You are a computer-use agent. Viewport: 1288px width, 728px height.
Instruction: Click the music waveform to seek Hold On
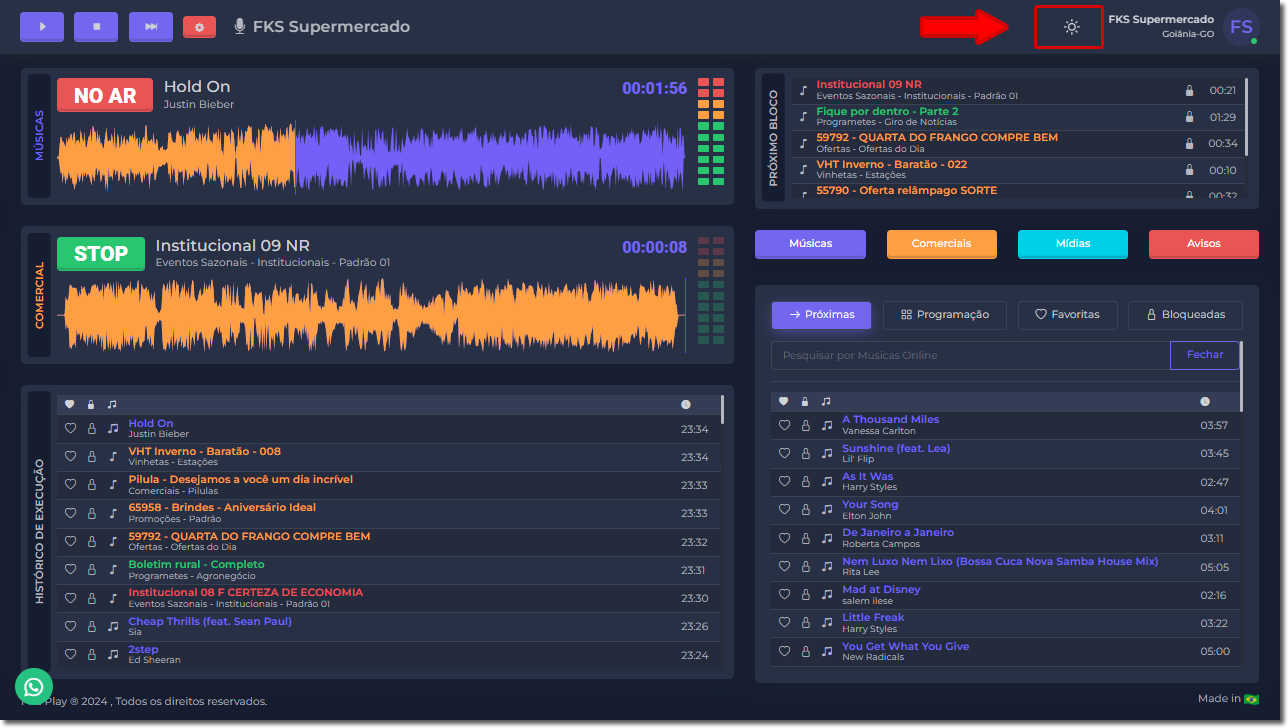[370, 157]
